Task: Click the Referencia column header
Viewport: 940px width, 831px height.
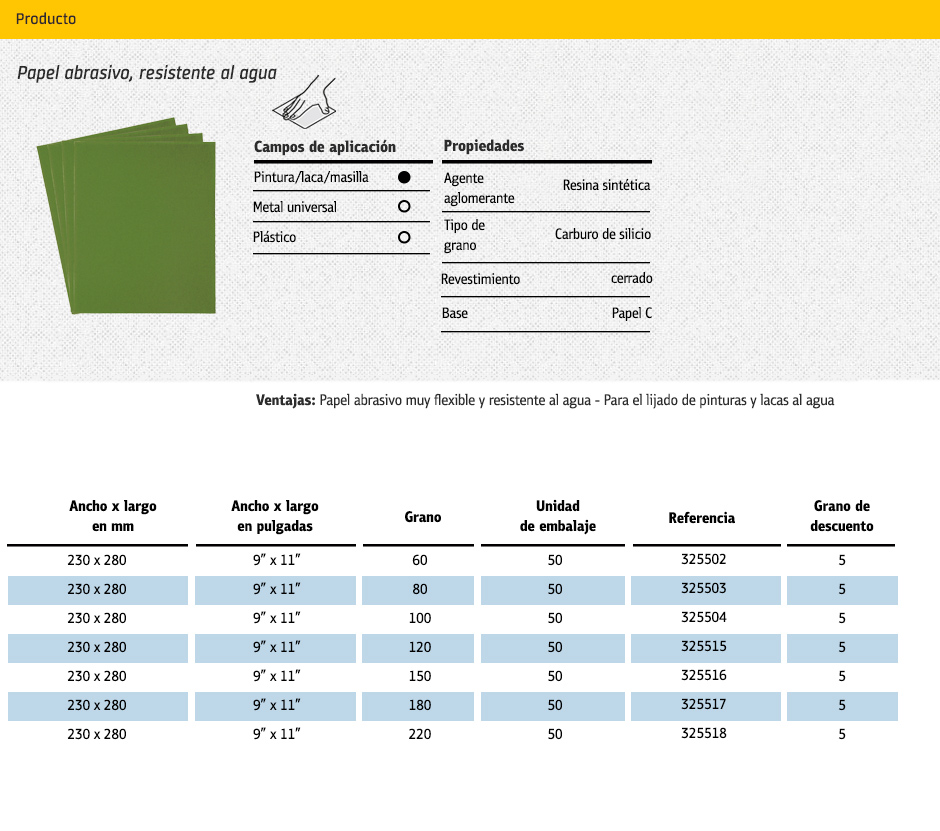Action: pos(701,517)
